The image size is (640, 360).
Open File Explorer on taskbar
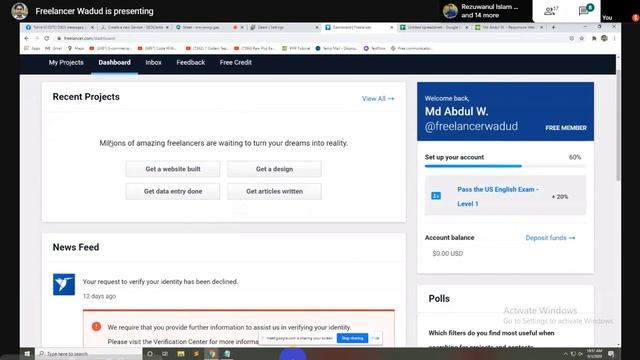tap(181, 354)
